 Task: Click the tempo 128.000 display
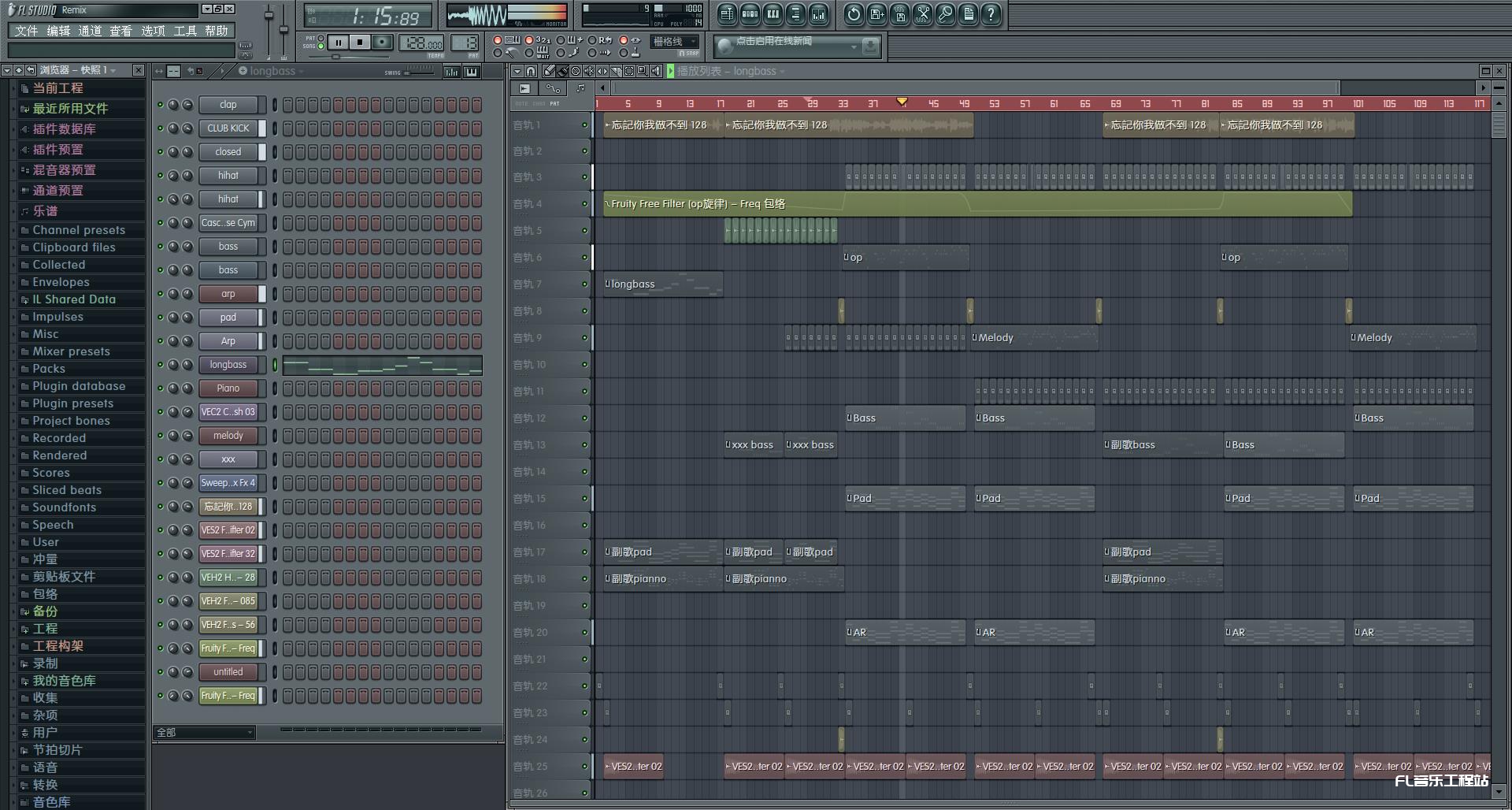(423, 43)
